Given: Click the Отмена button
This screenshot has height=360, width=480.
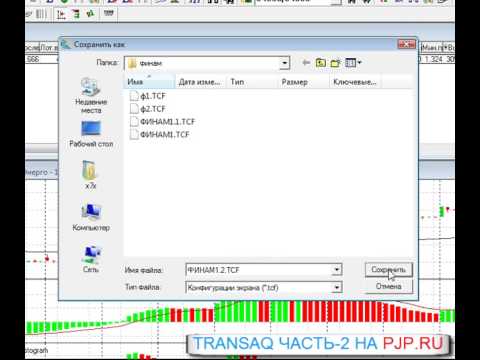Looking at the screenshot, I should coord(388,286).
